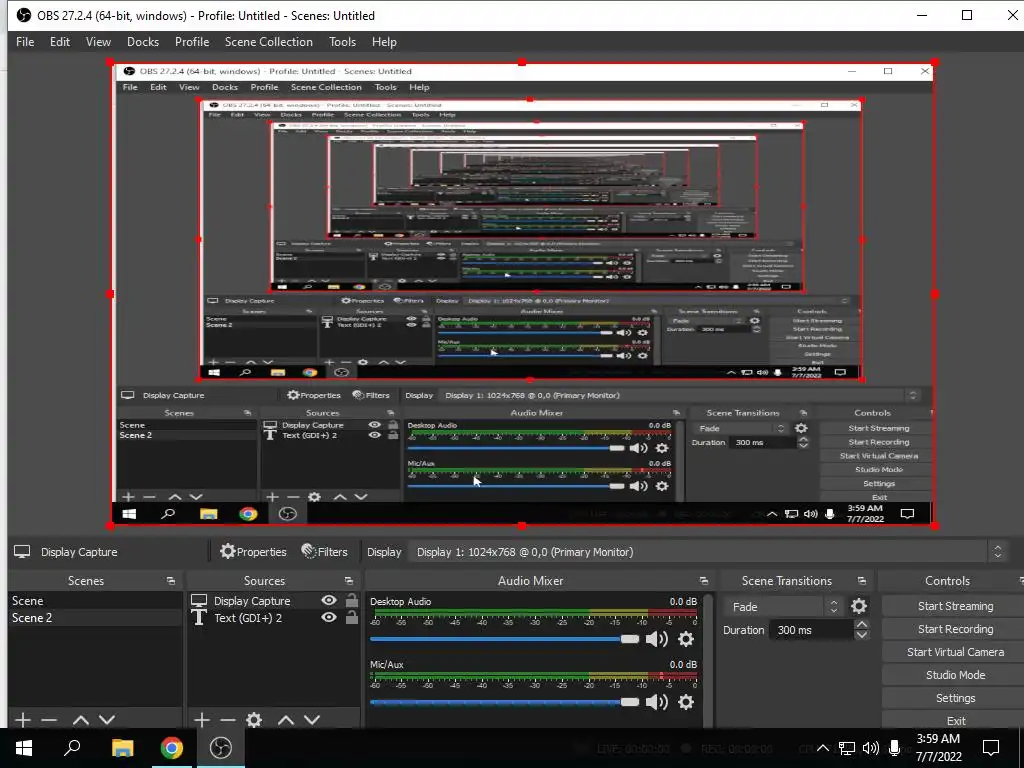
Task: Open the Tools menu
Action: (x=342, y=42)
